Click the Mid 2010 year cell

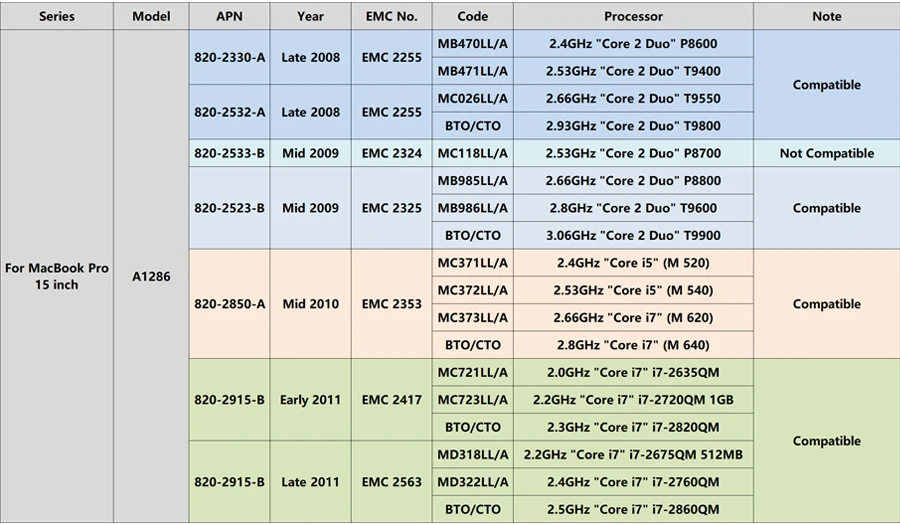(x=311, y=304)
